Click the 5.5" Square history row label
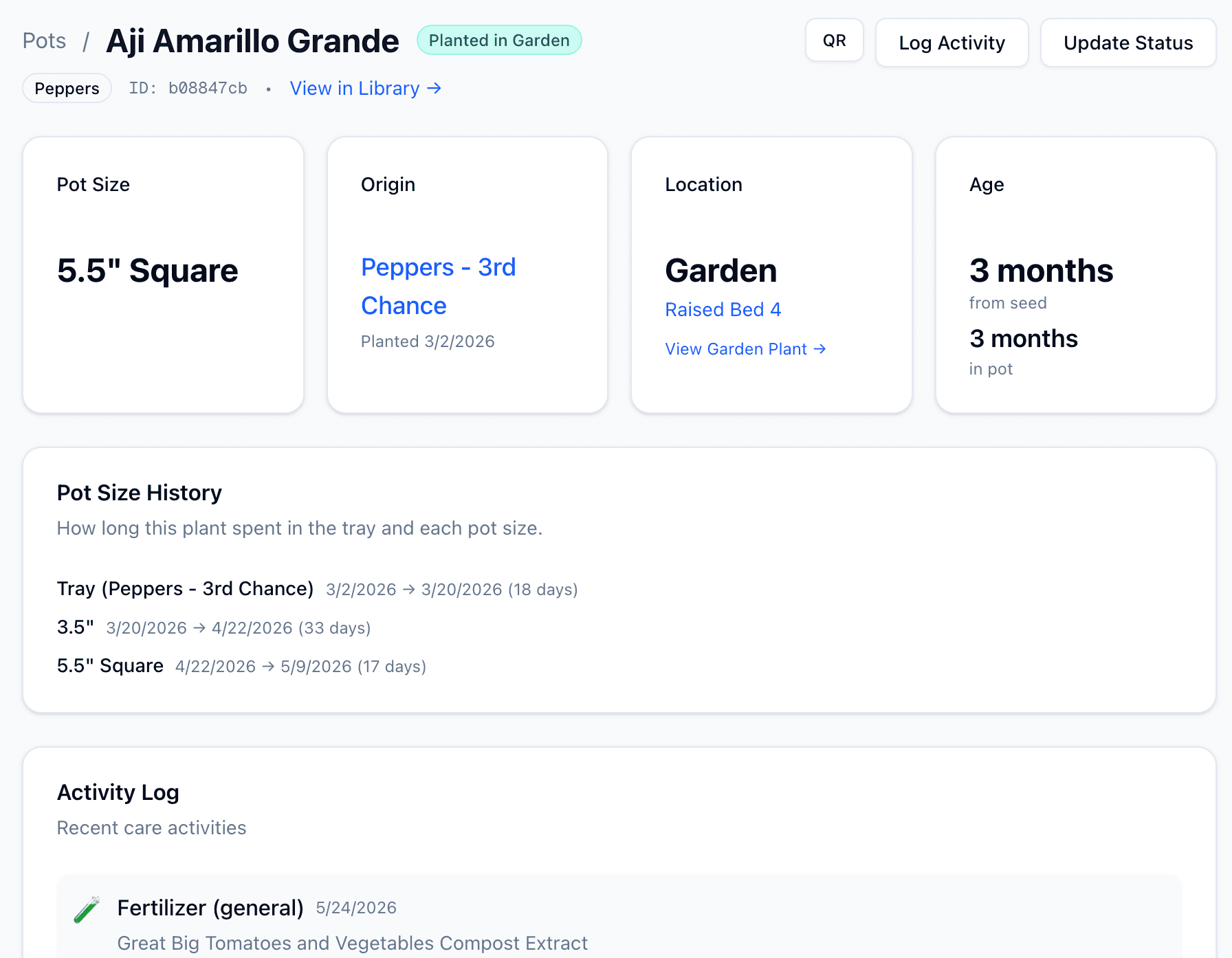This screenshot has height=958, width=1232. click(110, 666)
